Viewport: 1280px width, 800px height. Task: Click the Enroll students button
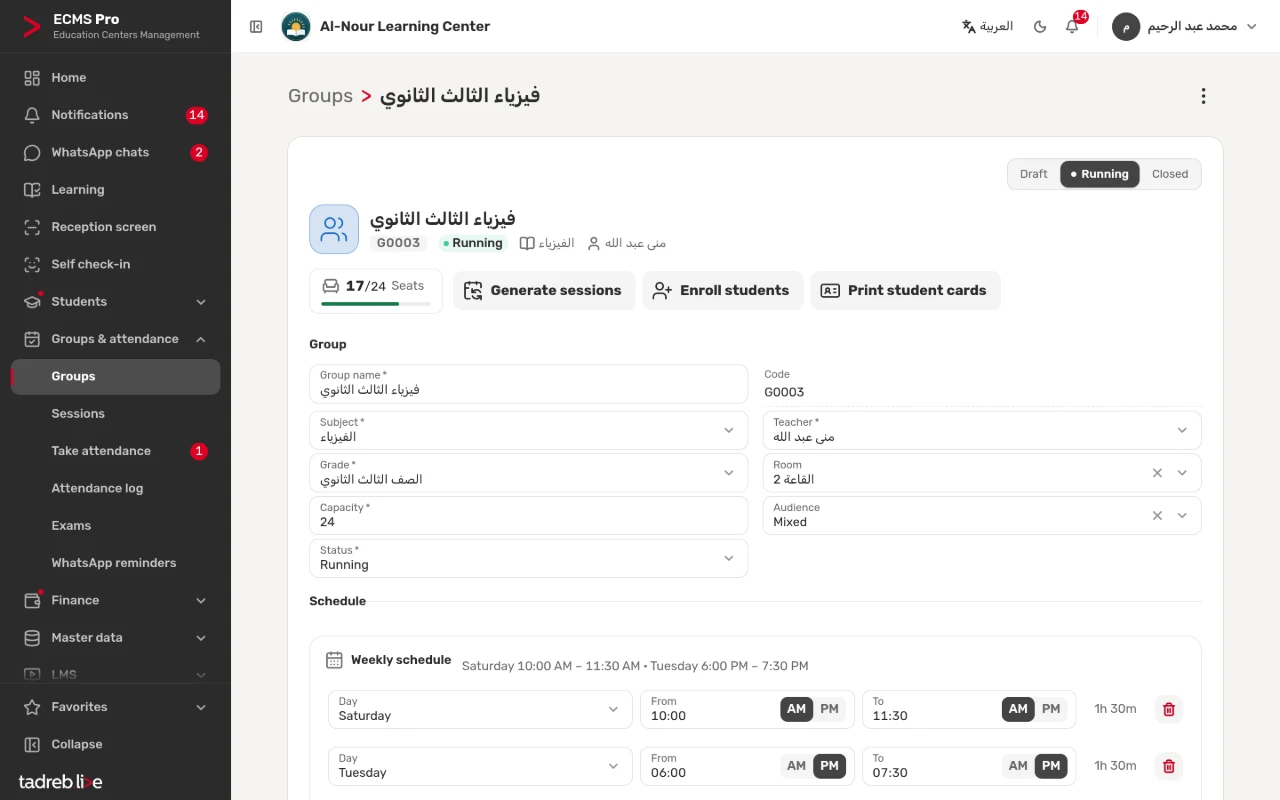[723, 291]
